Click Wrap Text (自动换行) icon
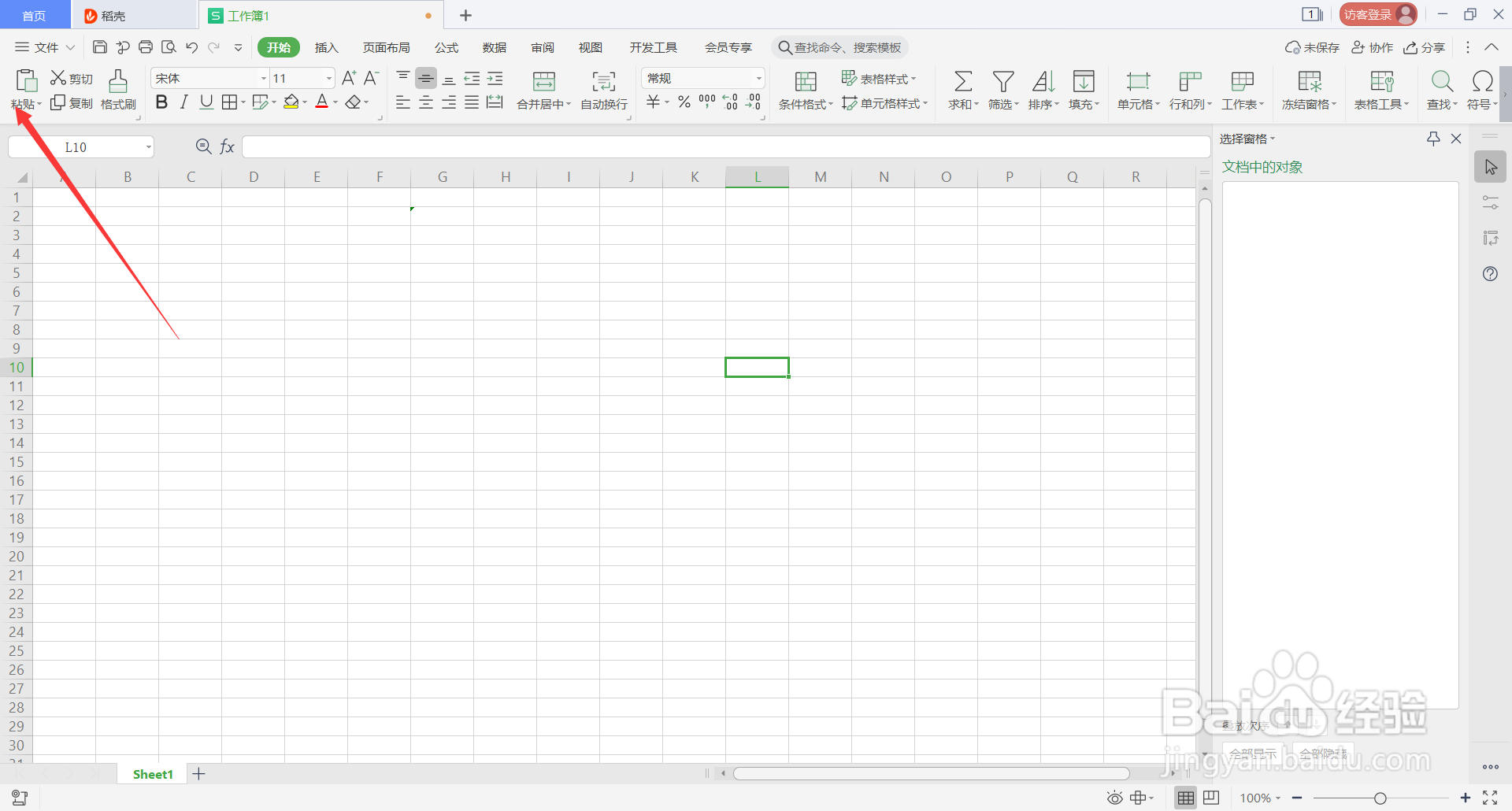The image size is (1512, 811). [x=604, y=81]
